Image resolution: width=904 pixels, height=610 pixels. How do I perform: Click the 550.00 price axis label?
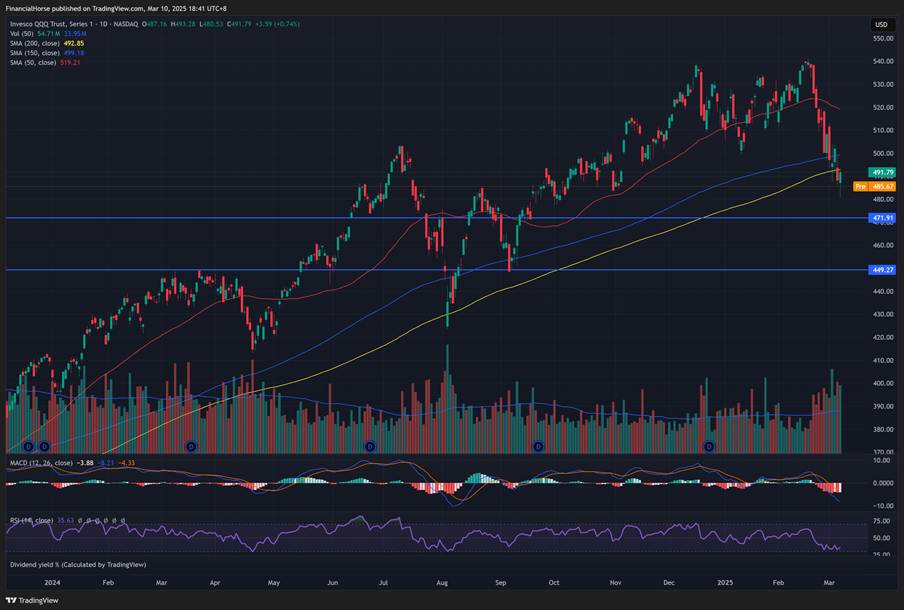click(883, 39)
